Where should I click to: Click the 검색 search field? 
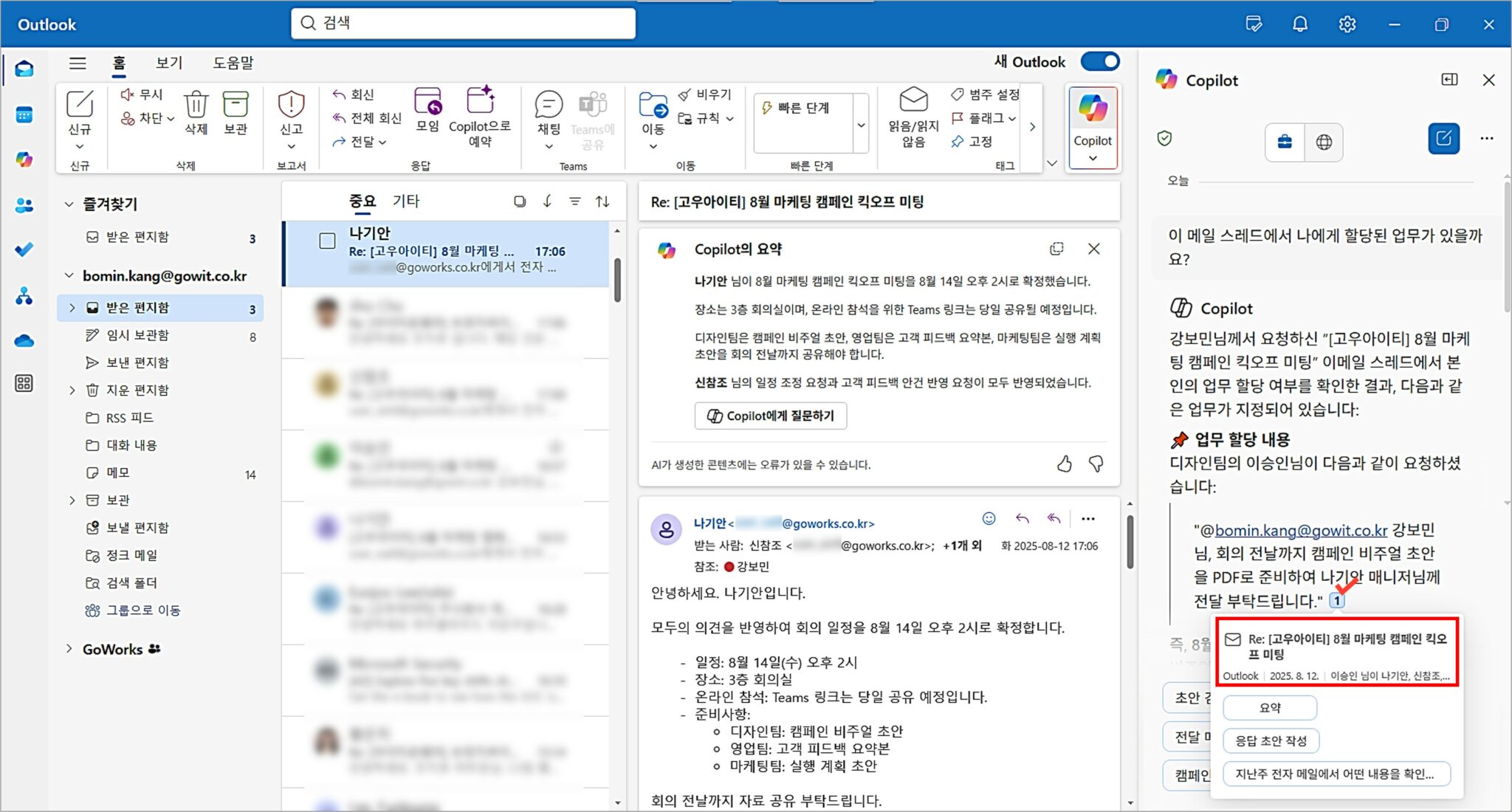tap(463, 23)
